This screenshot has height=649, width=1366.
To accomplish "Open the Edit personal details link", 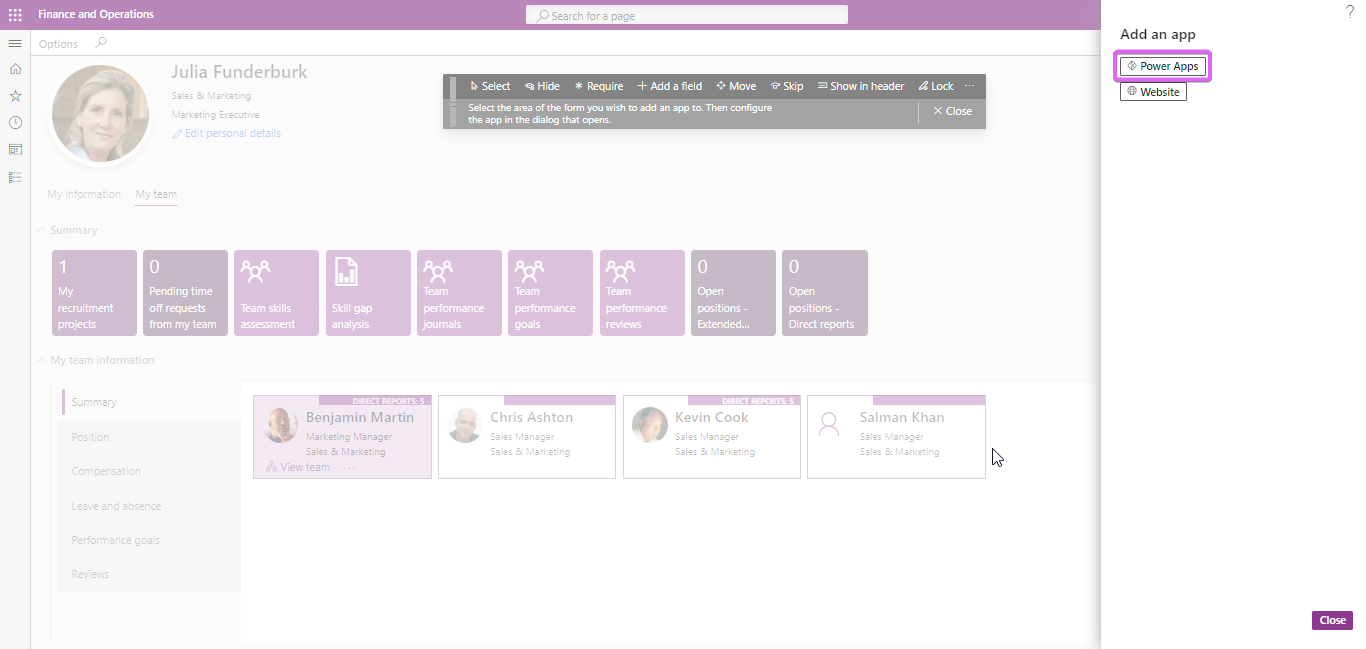I will point(226,132).
